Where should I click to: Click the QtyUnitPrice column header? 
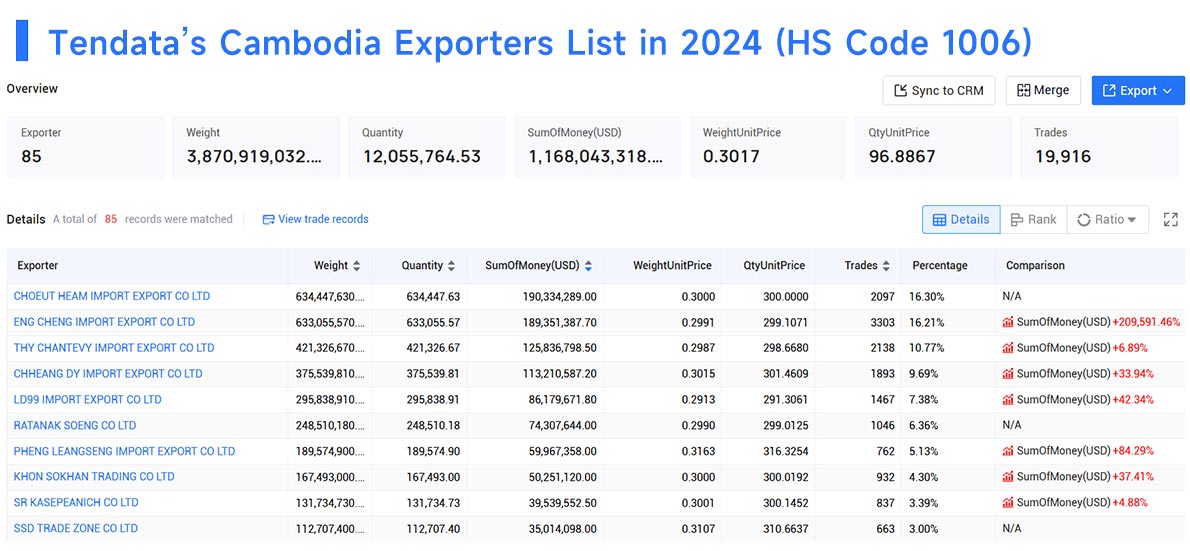pyautogui.click(x=774, y=266)
